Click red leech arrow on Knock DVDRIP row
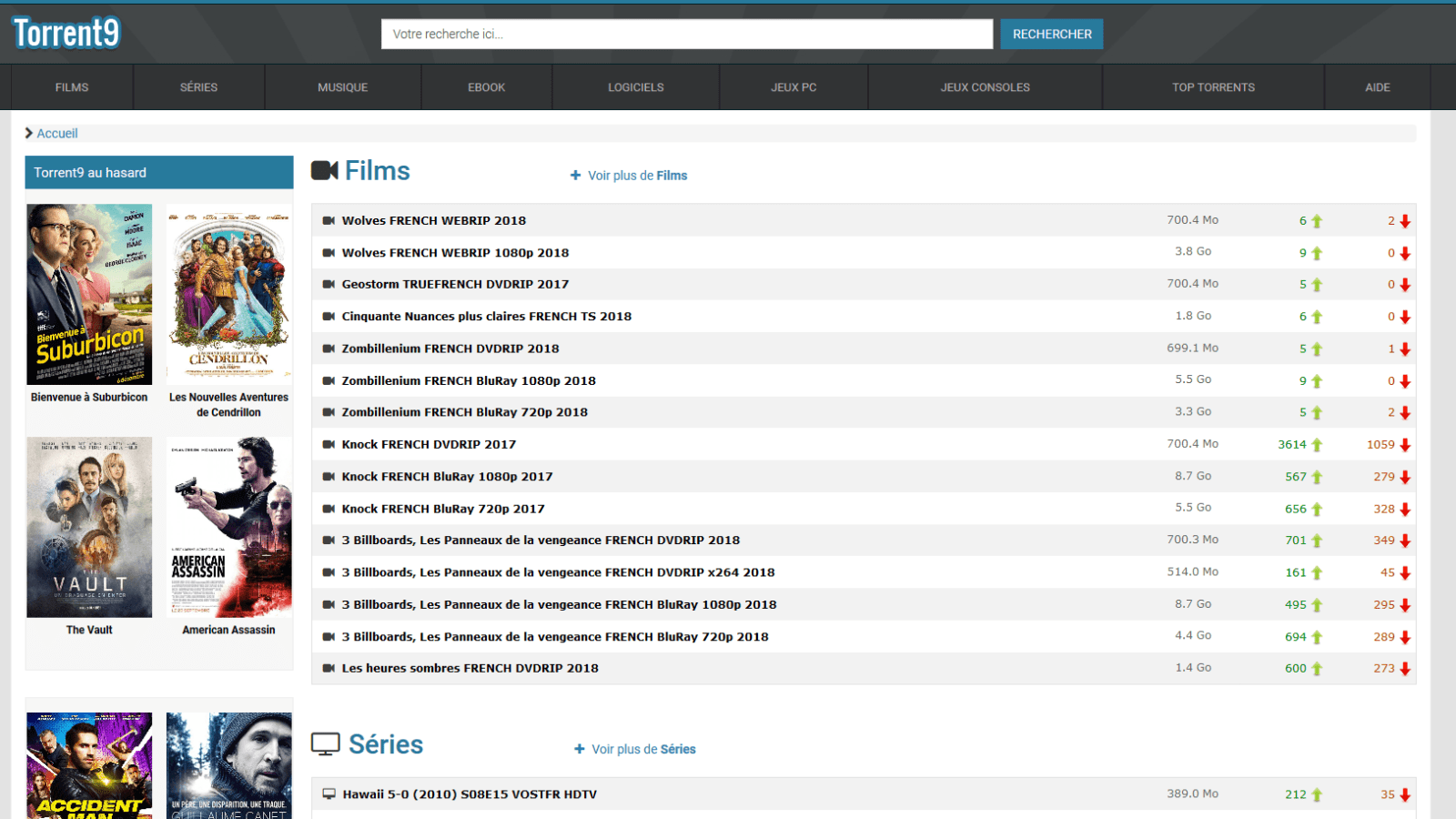The image size is (1456, 819). [x=1405, y=445]
